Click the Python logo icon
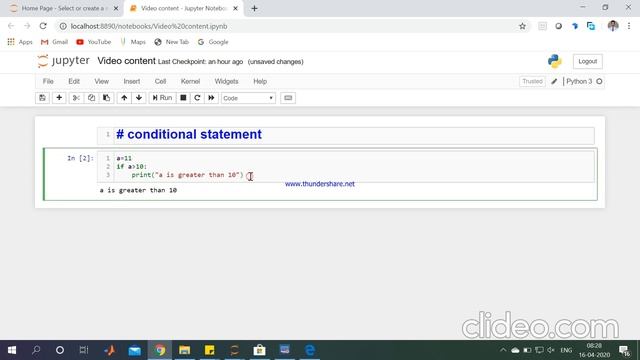 click(555, 61)
